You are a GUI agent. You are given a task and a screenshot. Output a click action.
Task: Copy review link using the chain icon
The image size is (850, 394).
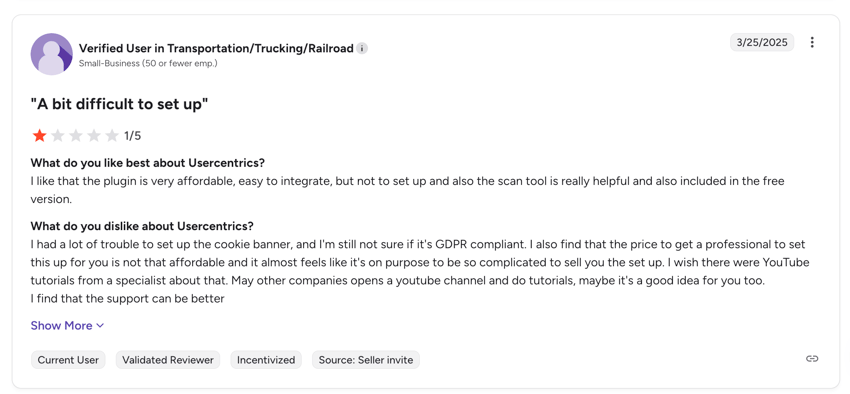click(812, 358)
